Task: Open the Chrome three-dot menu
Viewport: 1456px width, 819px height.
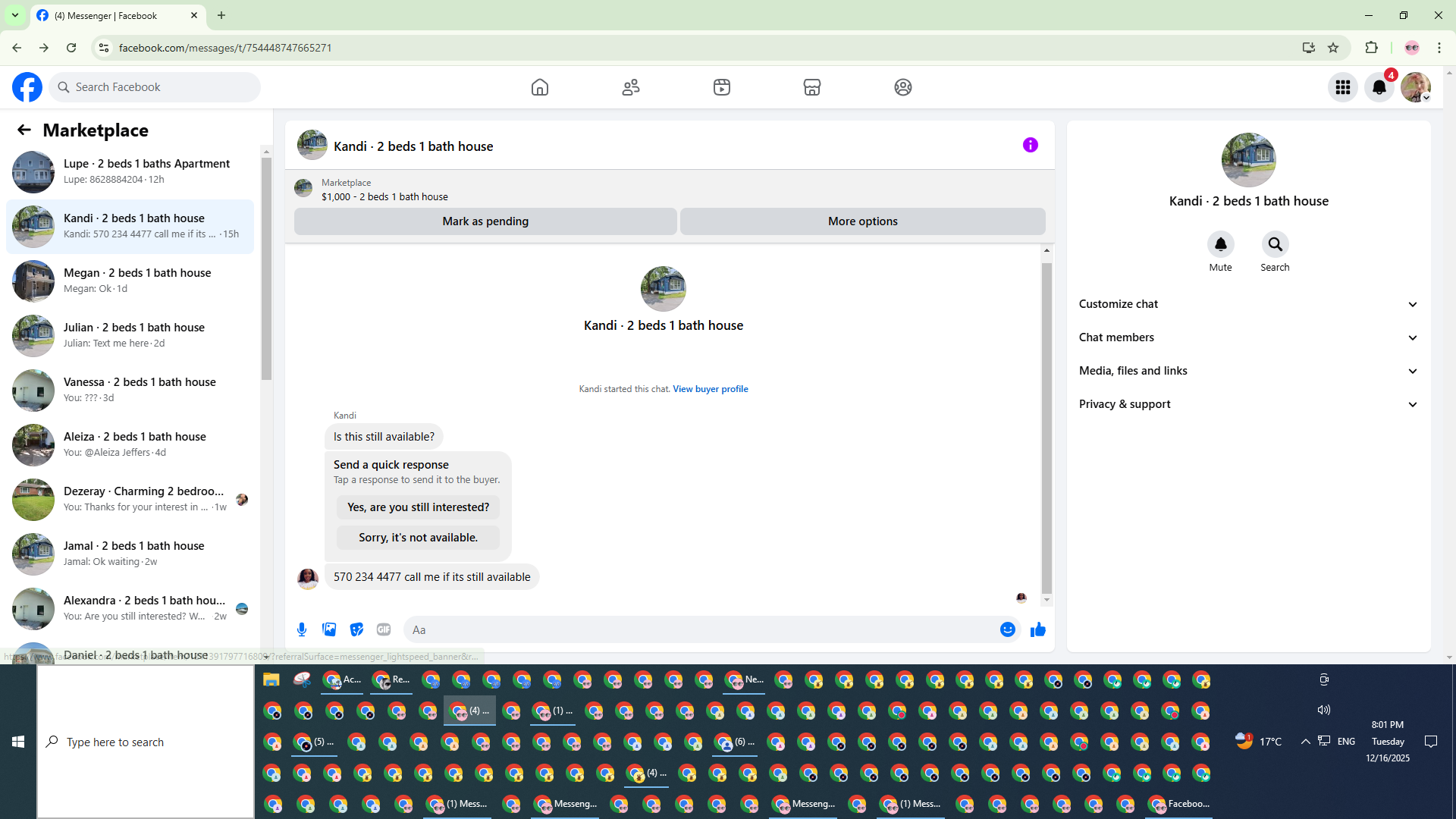Action: pos(1439,48)
